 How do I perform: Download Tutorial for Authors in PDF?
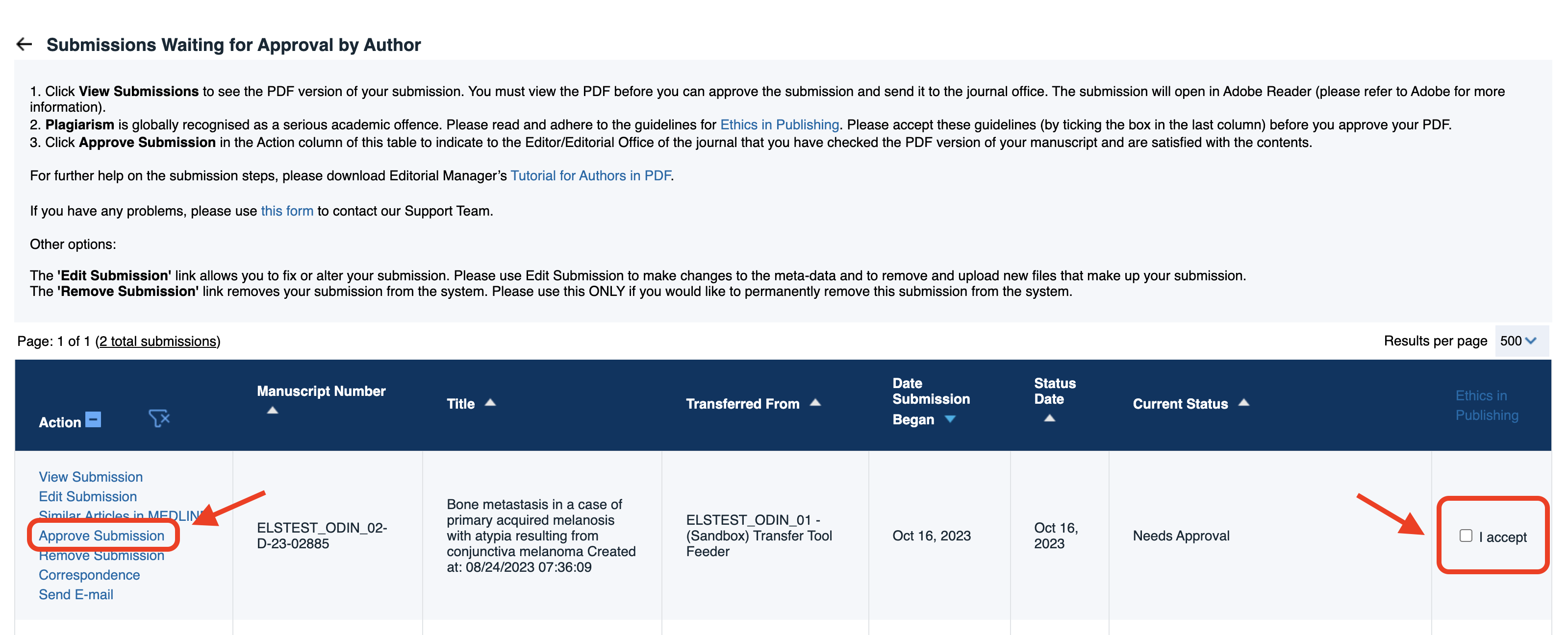(590, 176)
